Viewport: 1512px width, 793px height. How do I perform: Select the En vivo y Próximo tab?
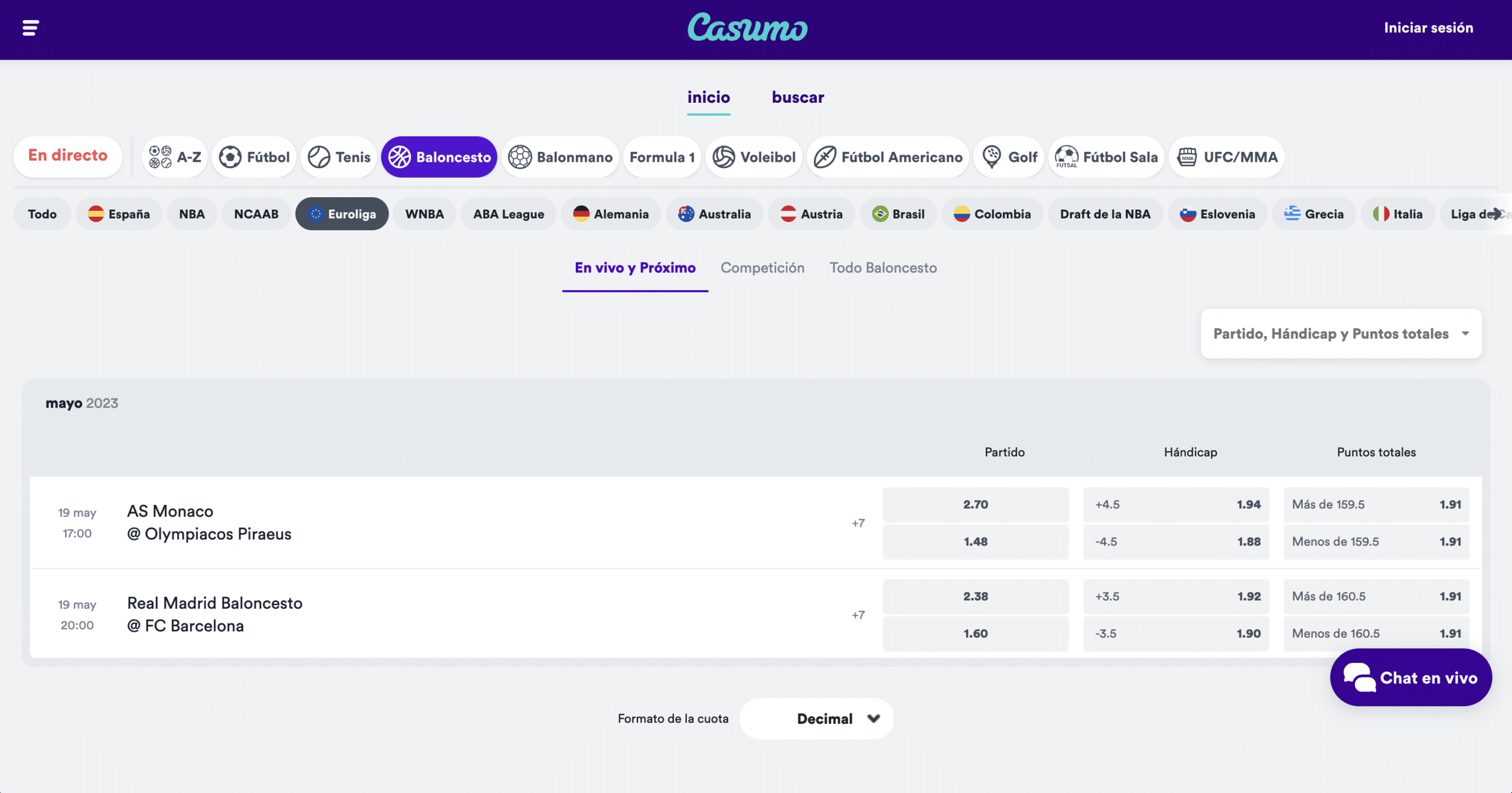(635, 268)
